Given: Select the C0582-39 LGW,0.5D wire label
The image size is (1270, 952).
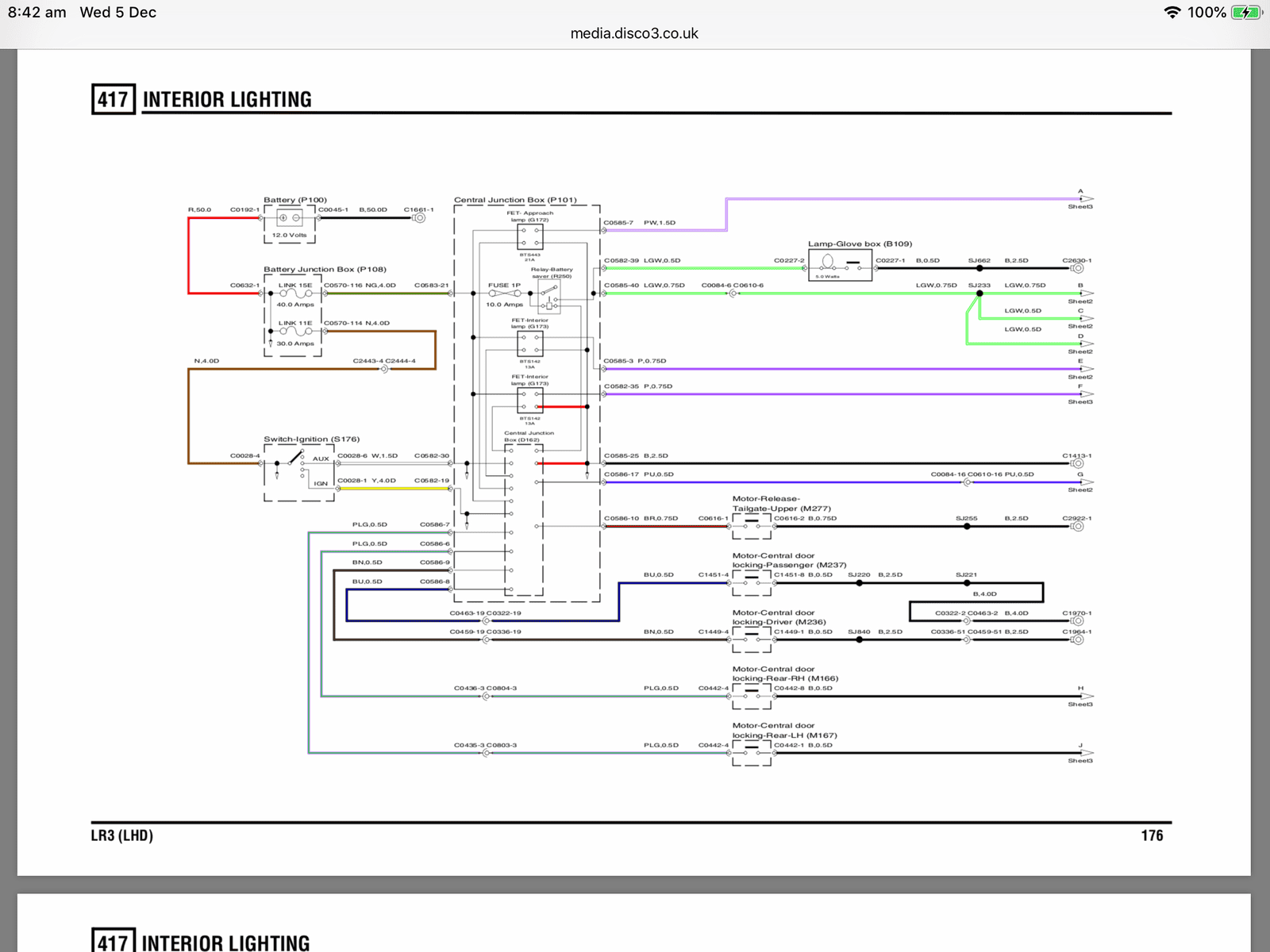Looking at the screenshot, I should coord(642,260).
